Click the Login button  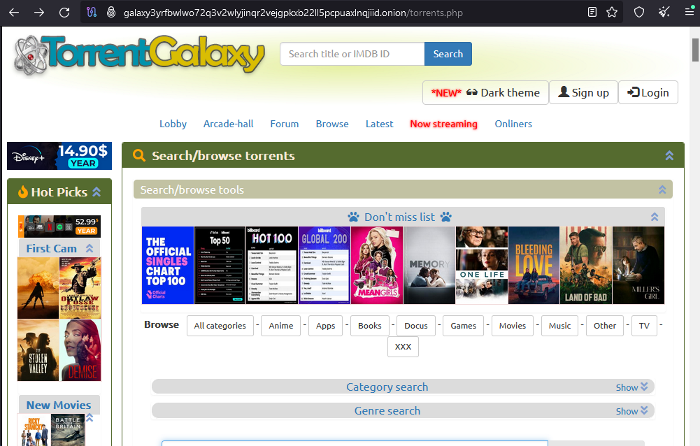coord(648,92)
